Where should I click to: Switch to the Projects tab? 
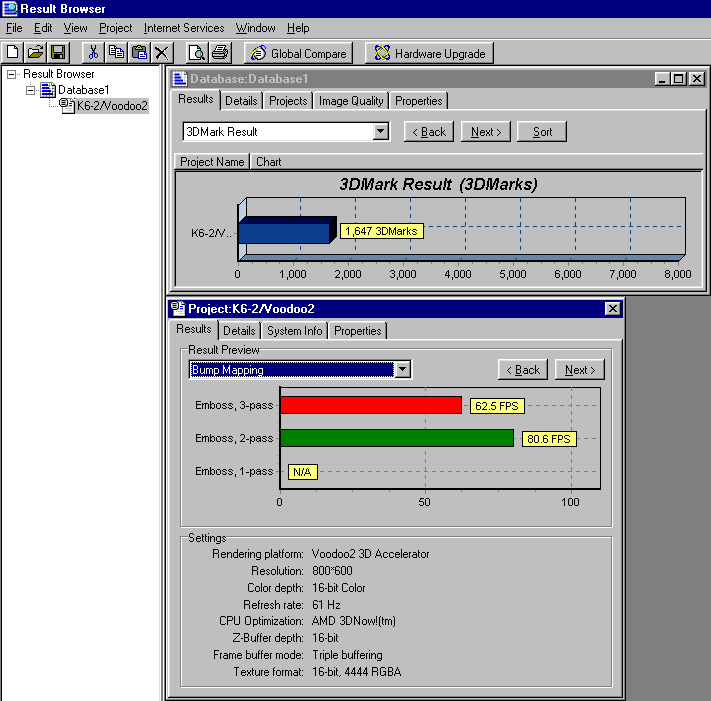[288, 101]
